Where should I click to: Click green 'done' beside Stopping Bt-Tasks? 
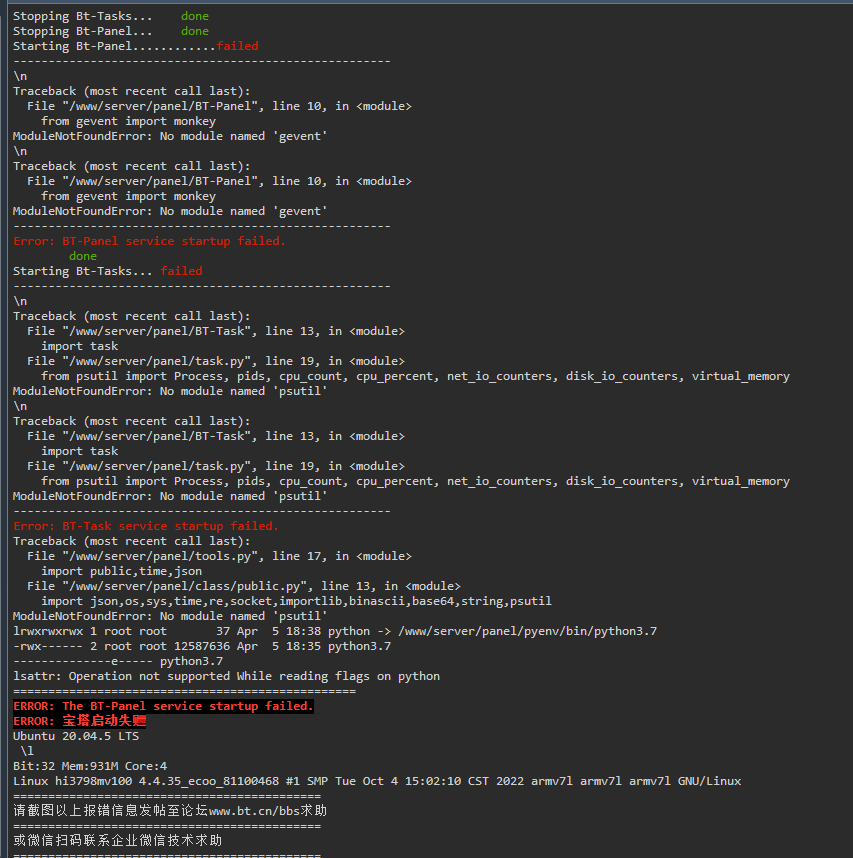195,16
